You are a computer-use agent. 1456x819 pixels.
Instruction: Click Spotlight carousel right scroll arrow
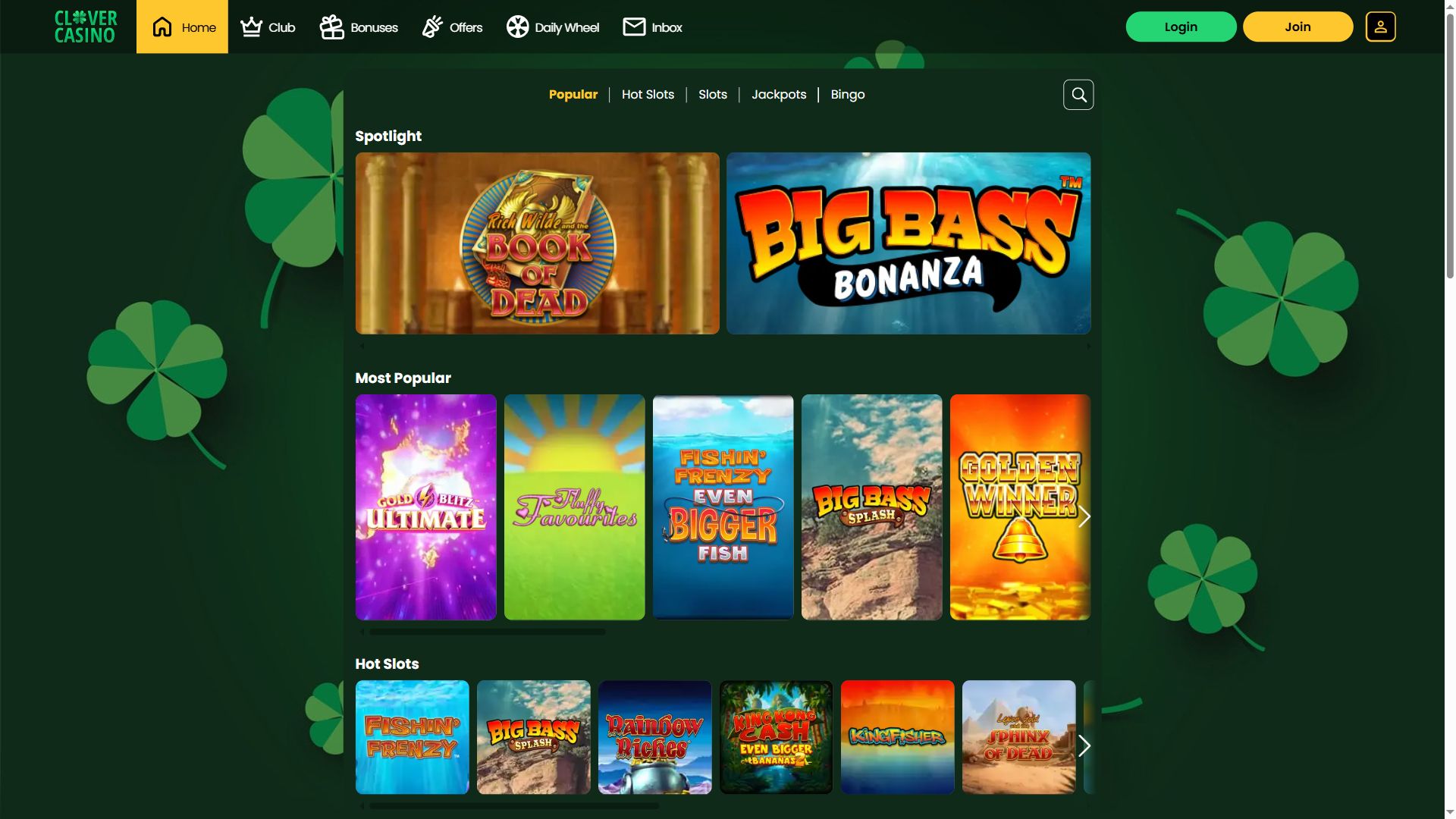(x=1088, y=346)
